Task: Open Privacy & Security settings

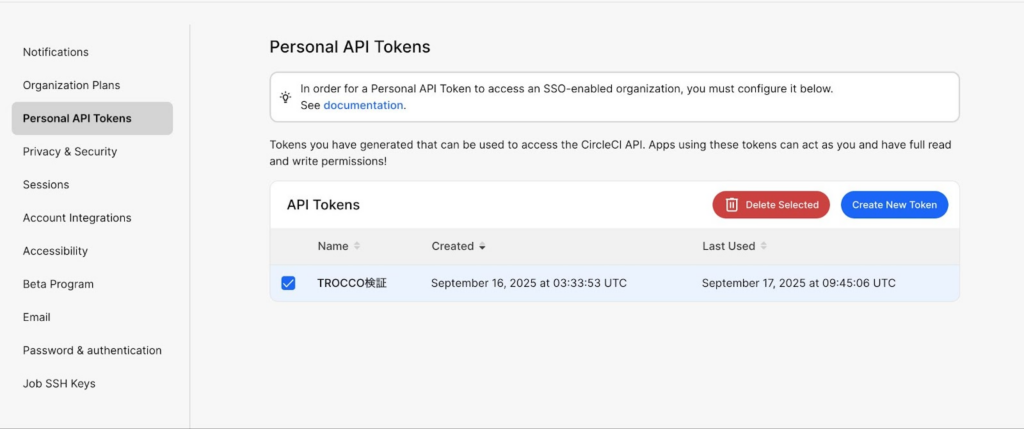Action: tap(70, 152)
